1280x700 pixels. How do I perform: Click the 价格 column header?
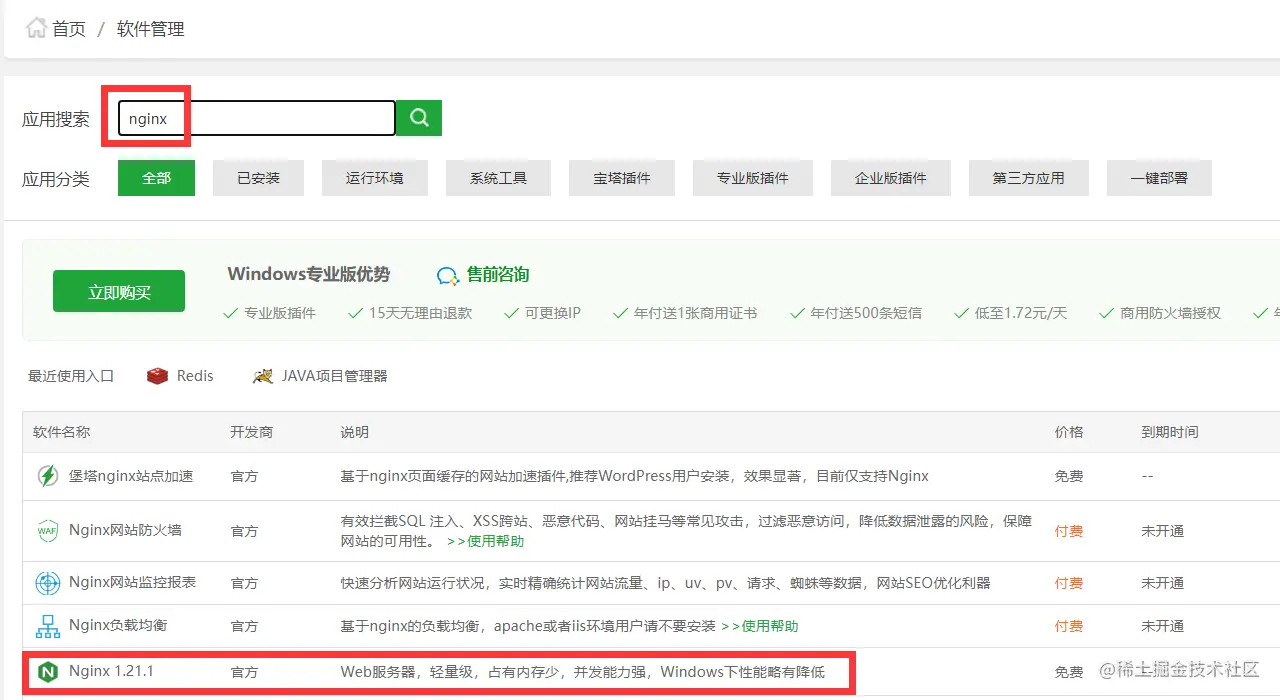click(1069, 432)
